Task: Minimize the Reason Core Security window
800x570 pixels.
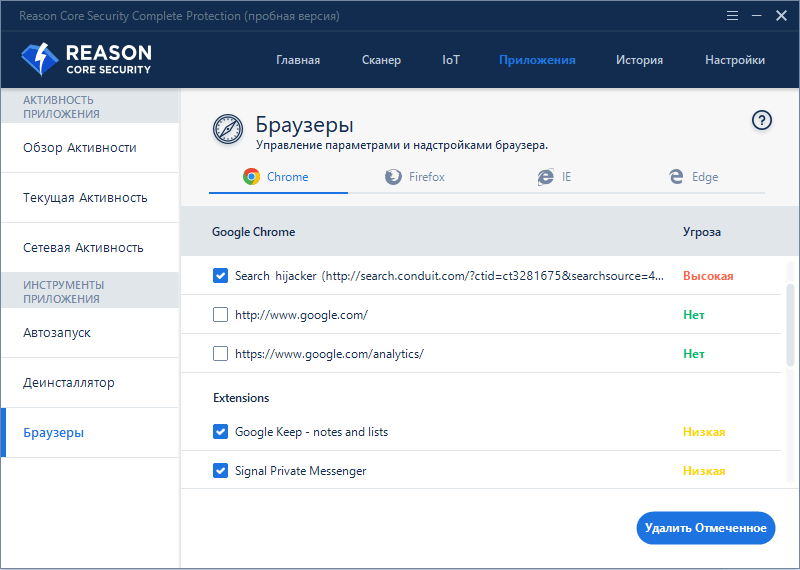Action: point(757,16)
